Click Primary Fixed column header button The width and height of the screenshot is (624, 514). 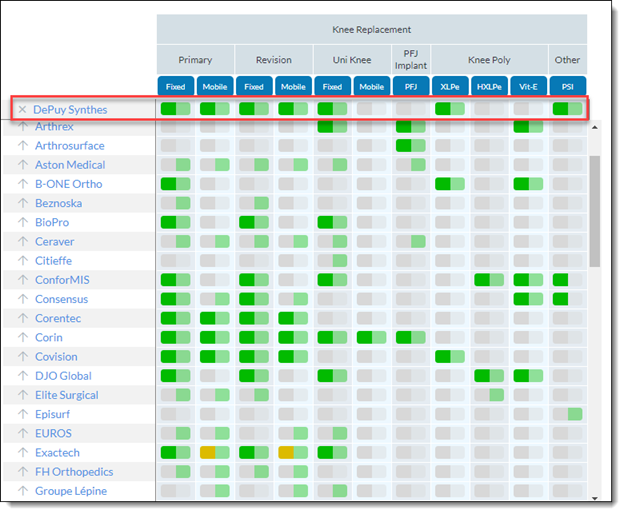[x=176, y=86]
